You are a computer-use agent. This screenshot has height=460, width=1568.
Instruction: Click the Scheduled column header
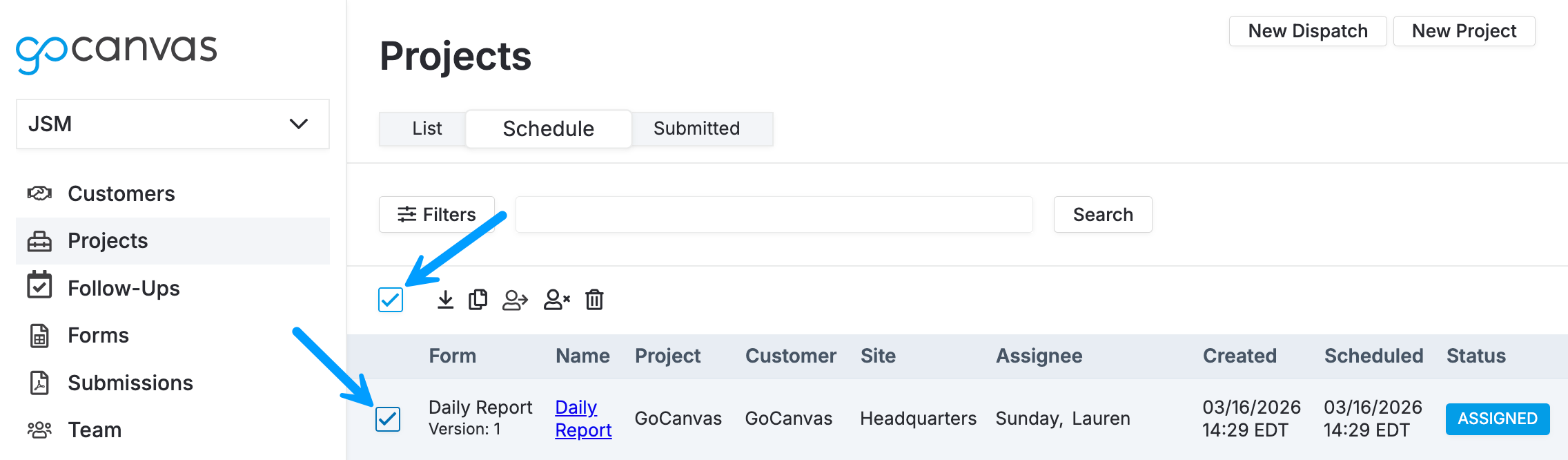(x=1374, y=356)
